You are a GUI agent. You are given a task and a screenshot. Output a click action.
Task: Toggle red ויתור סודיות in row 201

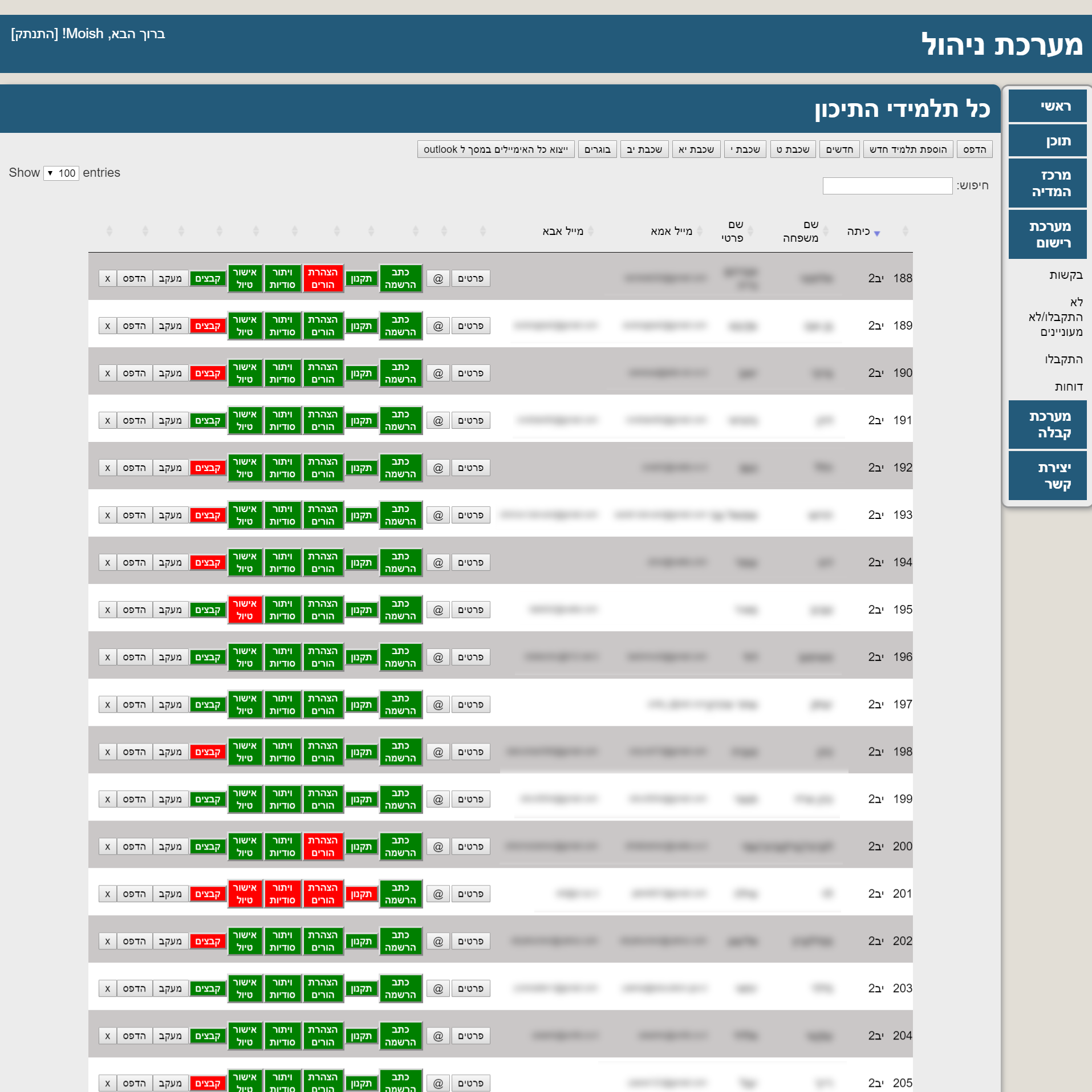(x=282, y=894)
